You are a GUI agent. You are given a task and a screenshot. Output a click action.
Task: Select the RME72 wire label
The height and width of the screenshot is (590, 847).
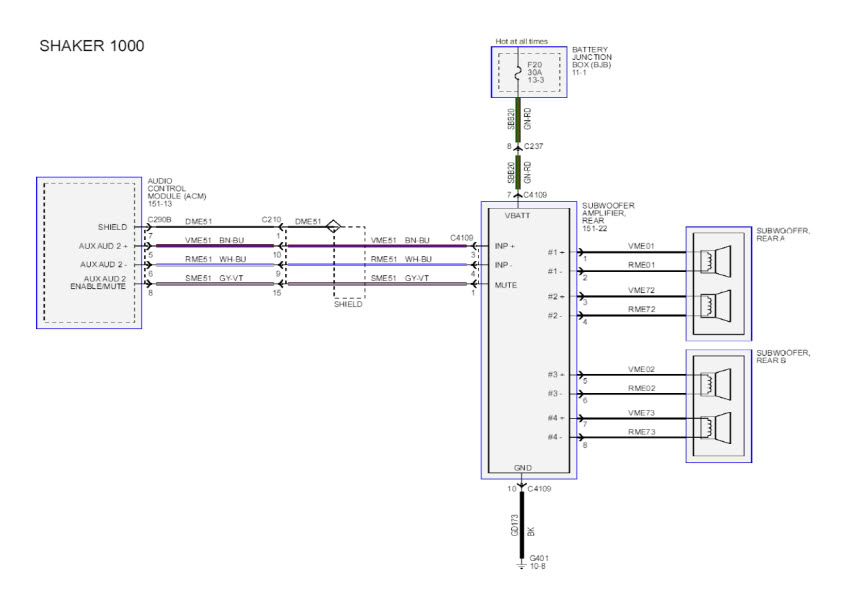point(641,309)
